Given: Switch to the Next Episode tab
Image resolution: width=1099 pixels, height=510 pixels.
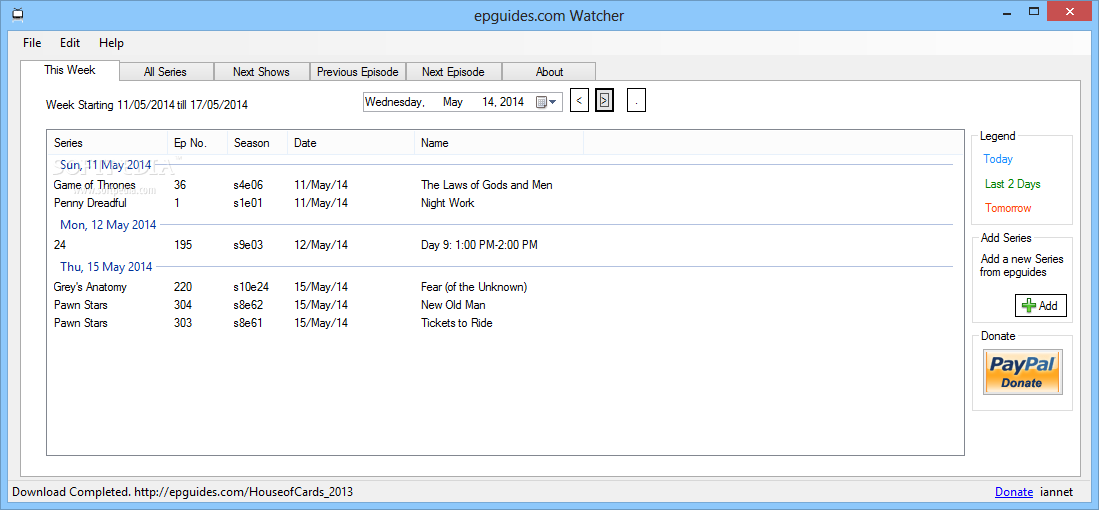Looking at the screenshot, I should pyautogui.click(x=453, y=71).
